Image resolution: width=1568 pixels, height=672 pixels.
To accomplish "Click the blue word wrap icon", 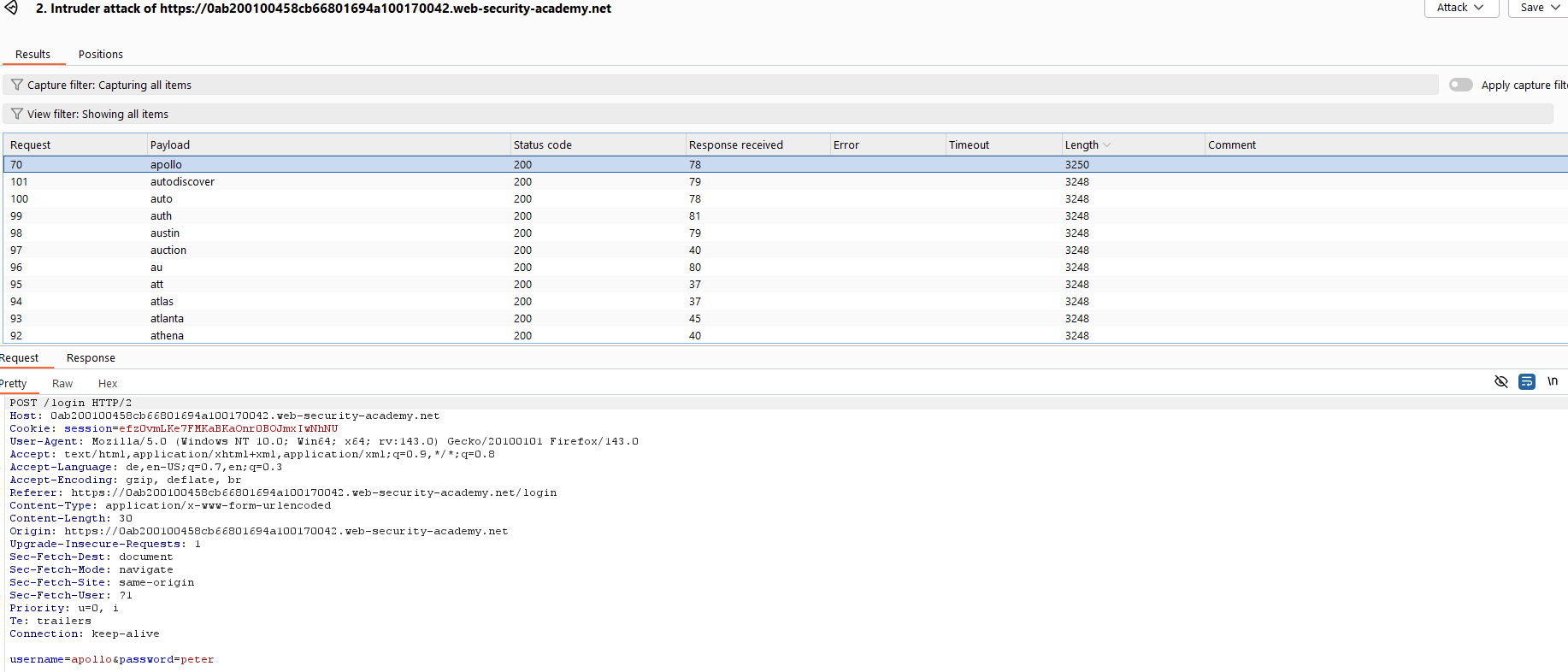I will pos(1526,381).
